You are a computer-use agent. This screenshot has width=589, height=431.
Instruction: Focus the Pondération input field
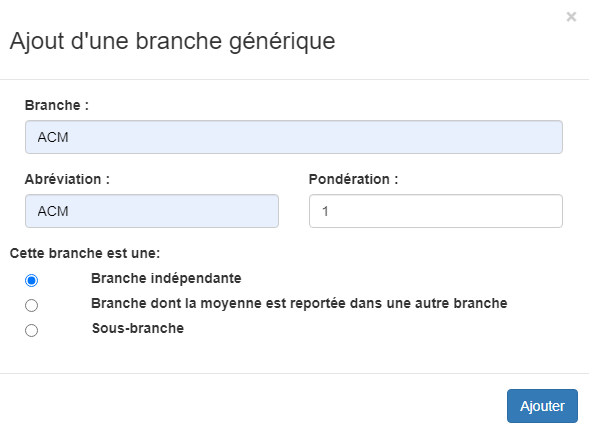436,211
